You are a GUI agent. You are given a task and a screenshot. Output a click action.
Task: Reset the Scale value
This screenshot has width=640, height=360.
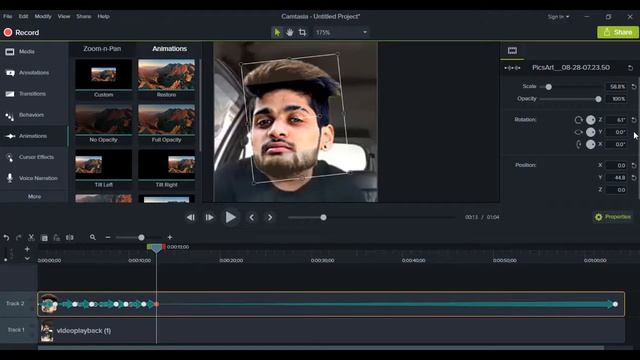634,87
